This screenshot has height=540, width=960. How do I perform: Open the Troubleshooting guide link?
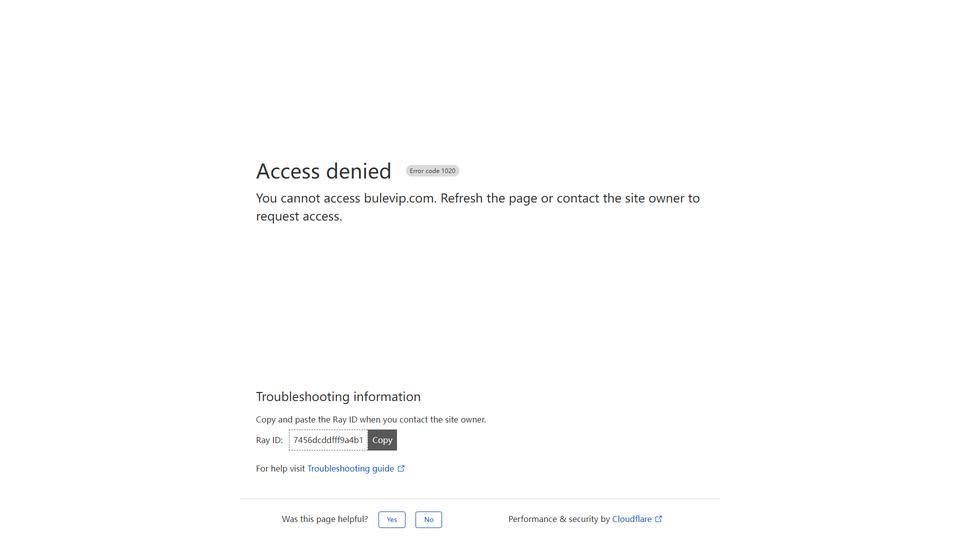pos(351,468)
